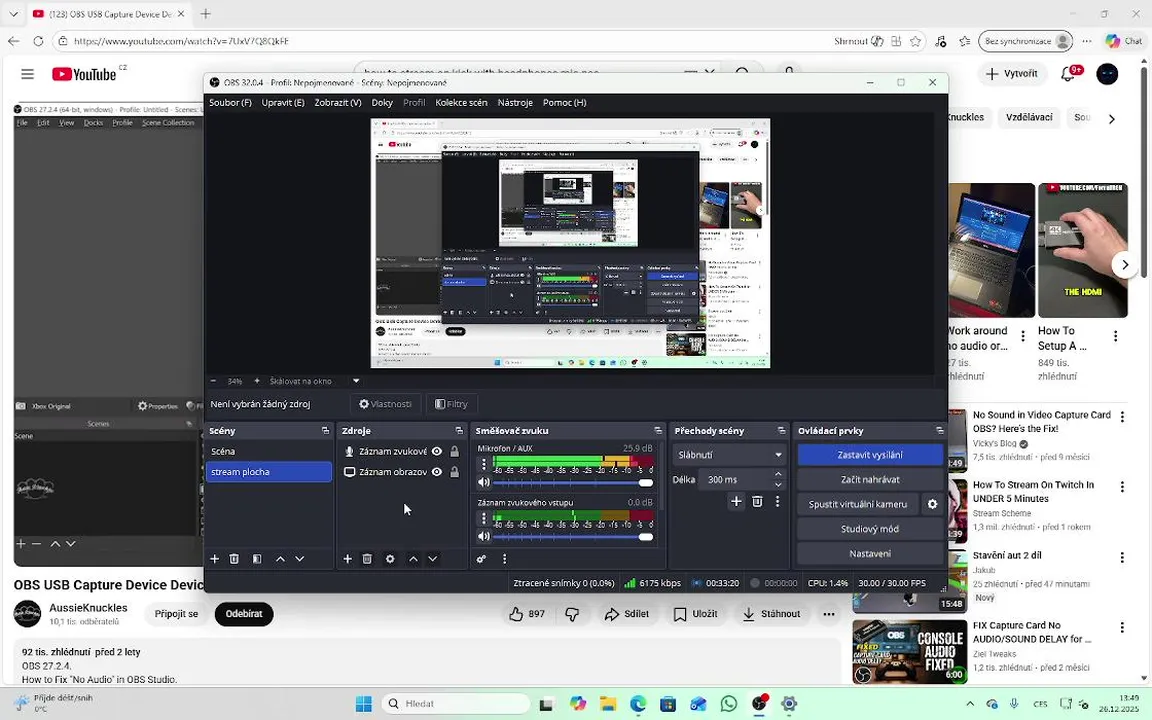Viewport: 1152px width, 720px height.
Task: Show hidden system tray icons chevron
Action: point(970,704)
